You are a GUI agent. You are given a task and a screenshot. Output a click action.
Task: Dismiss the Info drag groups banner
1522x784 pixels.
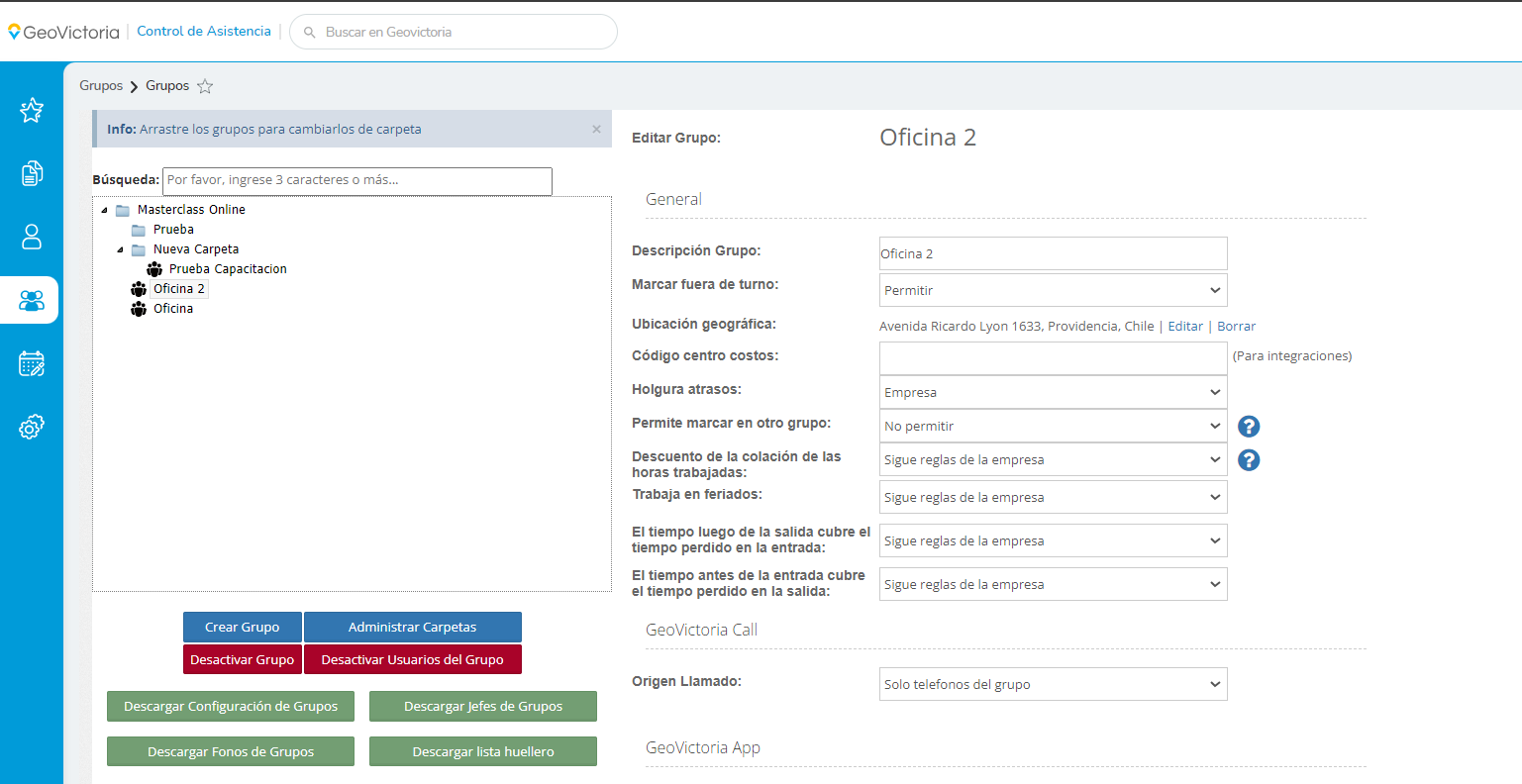(x=596, y=130)
